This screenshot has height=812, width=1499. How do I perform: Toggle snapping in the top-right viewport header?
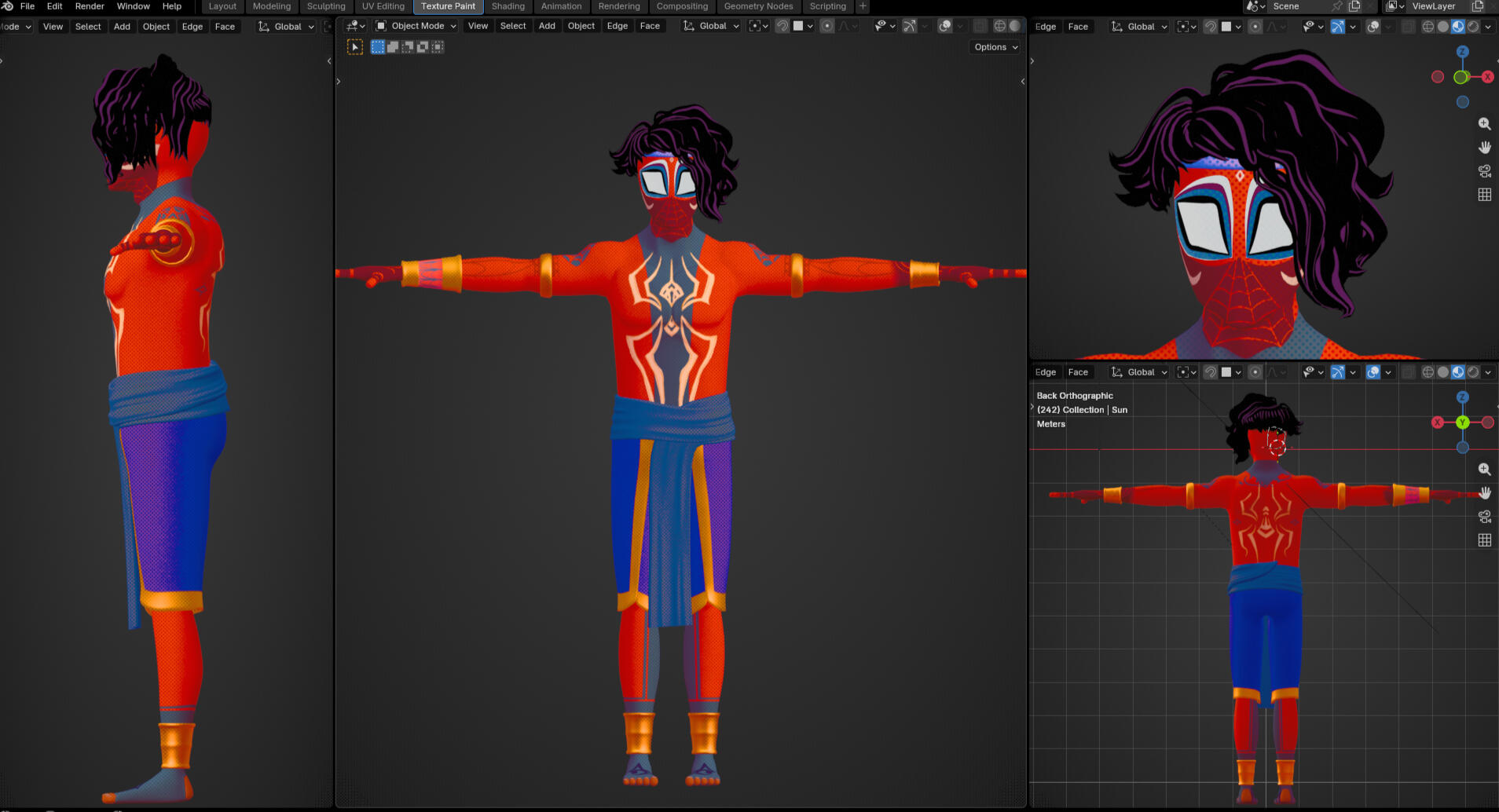(1211, 27)
